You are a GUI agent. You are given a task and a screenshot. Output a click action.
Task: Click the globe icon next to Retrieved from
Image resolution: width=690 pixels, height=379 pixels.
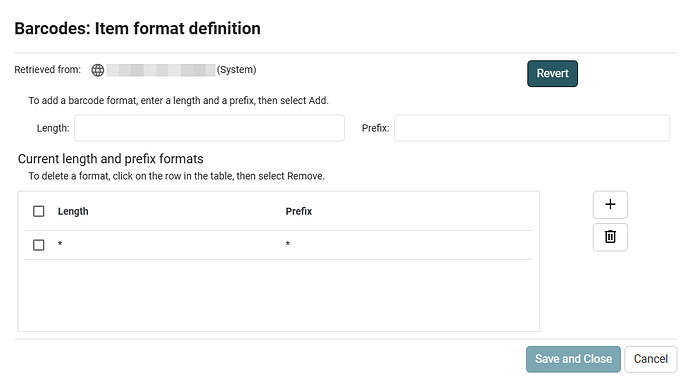(x=98, y=70)
